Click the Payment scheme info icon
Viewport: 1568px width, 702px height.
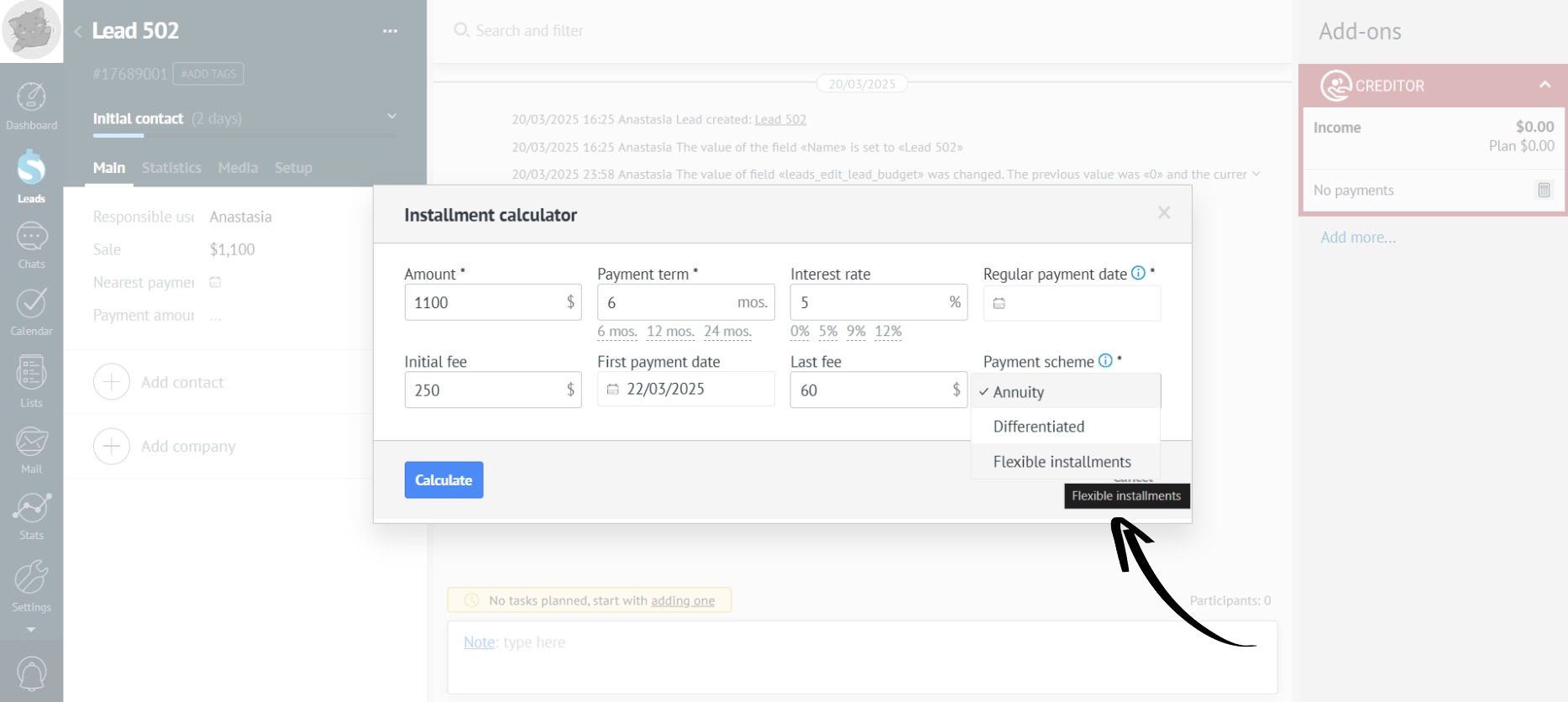tap(1105, 360)
